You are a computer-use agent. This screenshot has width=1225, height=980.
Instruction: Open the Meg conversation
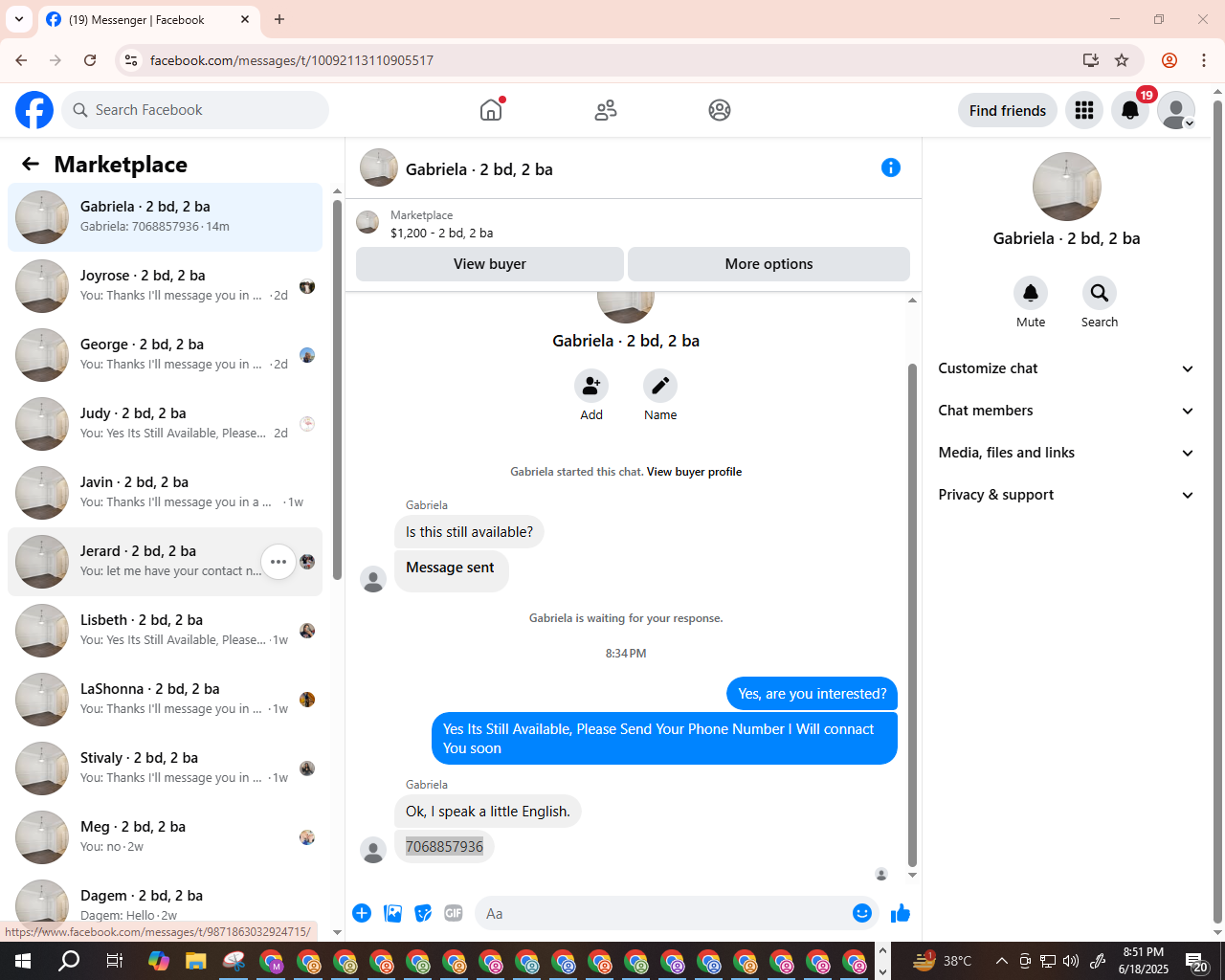pos(165,837)
